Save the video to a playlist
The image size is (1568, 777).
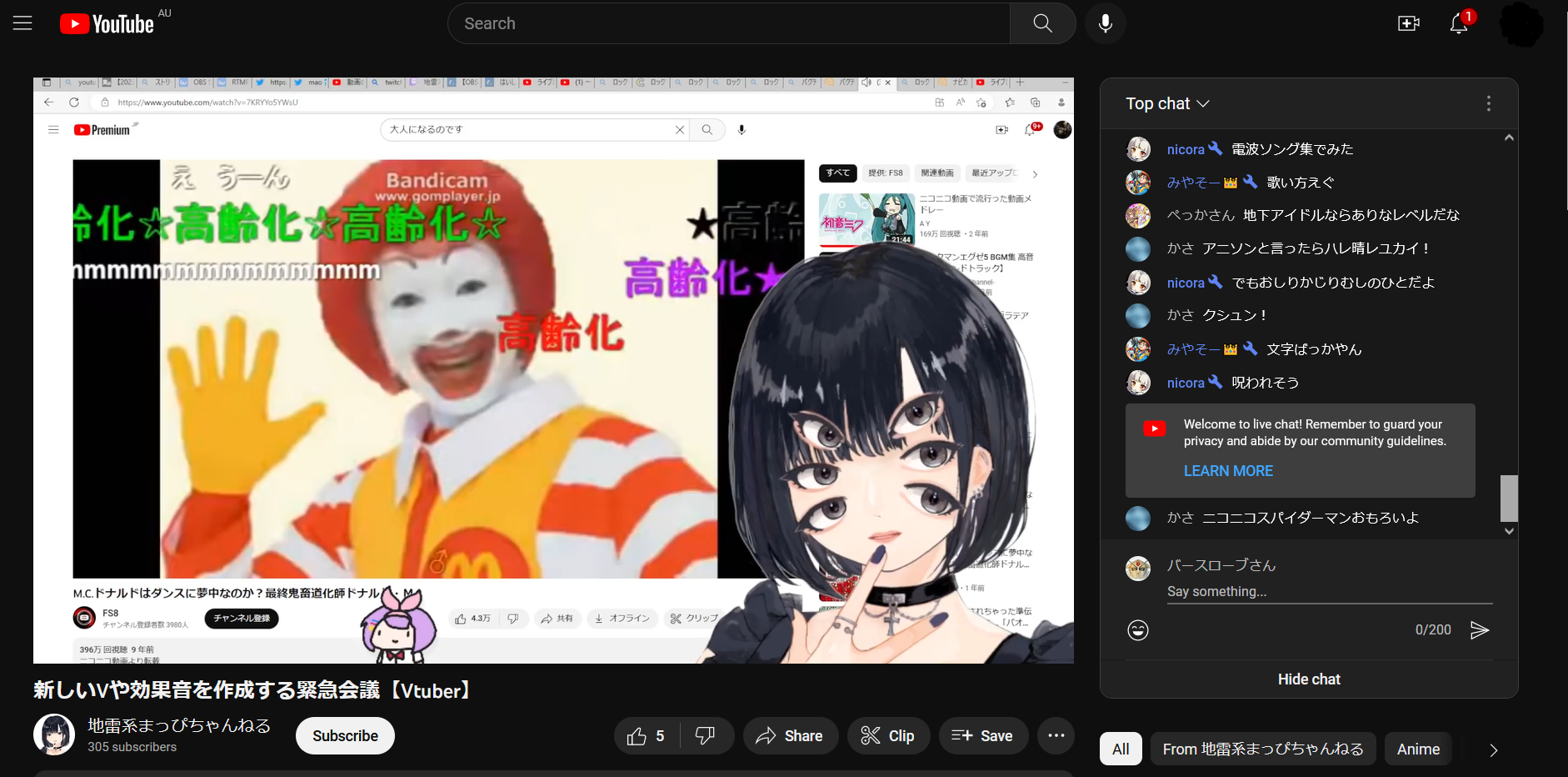983,736
